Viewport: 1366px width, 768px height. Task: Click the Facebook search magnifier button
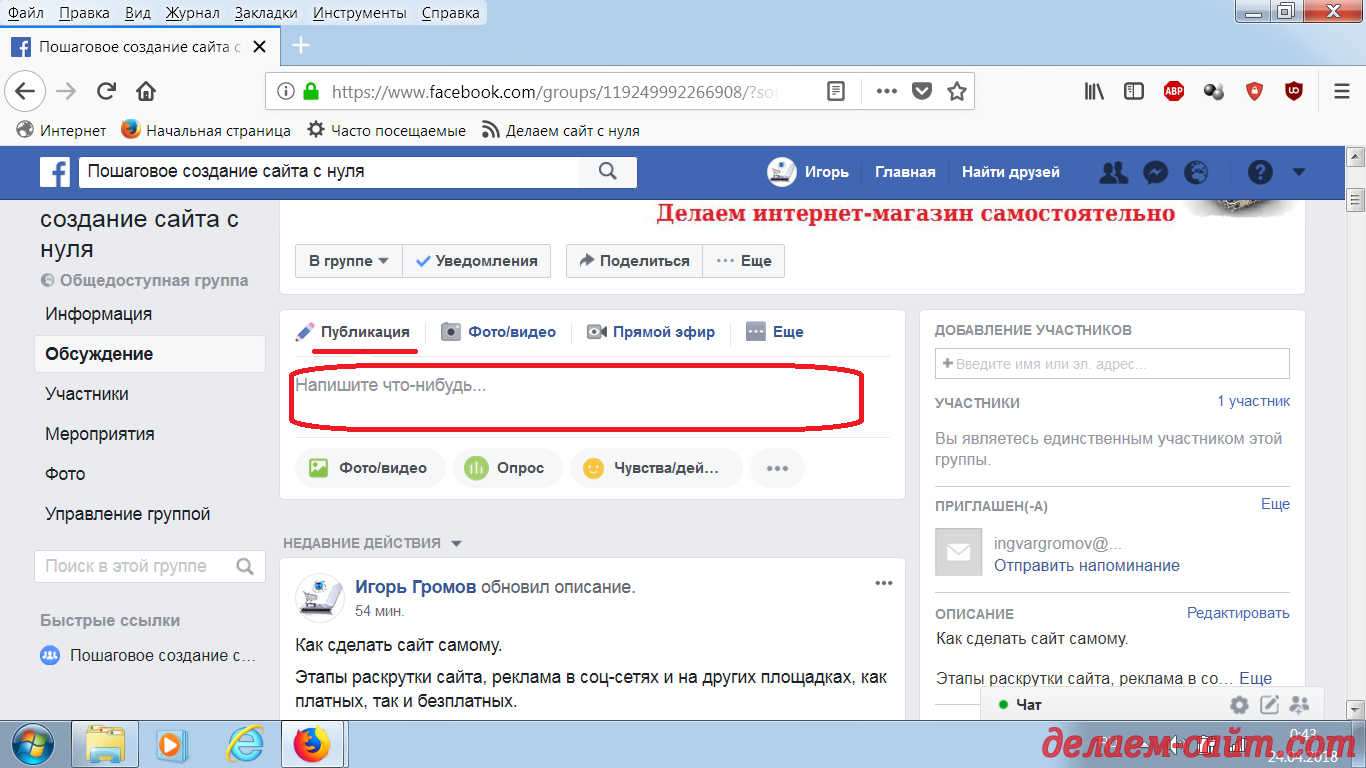pos(607,171)
